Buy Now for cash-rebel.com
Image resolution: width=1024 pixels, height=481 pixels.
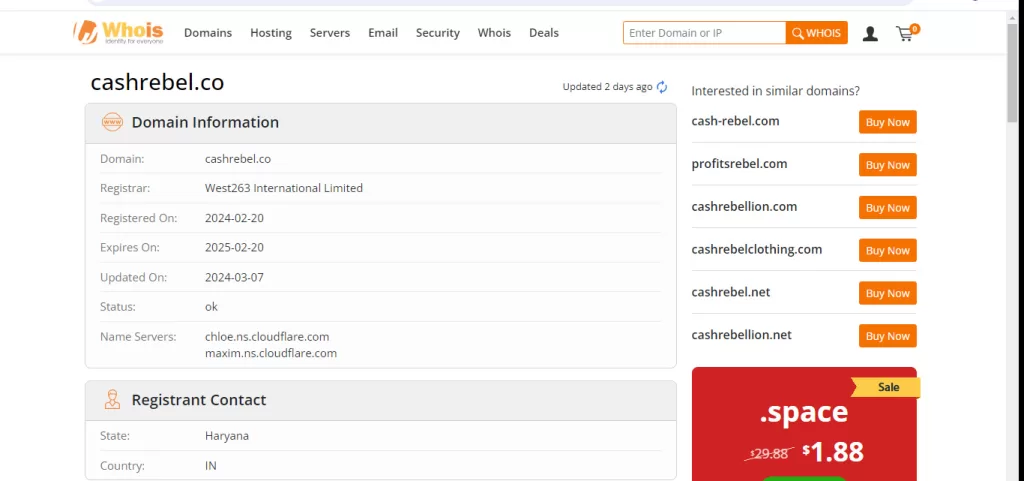coord(887,122)
